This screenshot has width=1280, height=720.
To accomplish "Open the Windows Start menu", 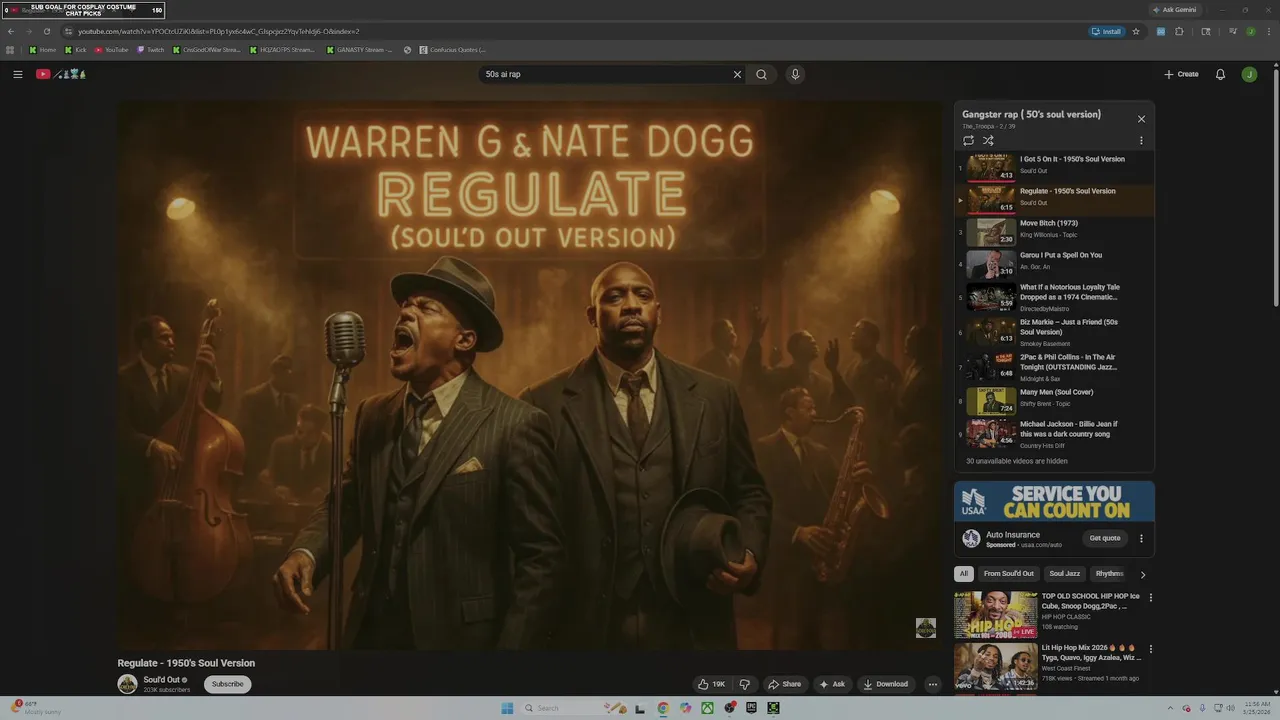I will click(507, 708).
